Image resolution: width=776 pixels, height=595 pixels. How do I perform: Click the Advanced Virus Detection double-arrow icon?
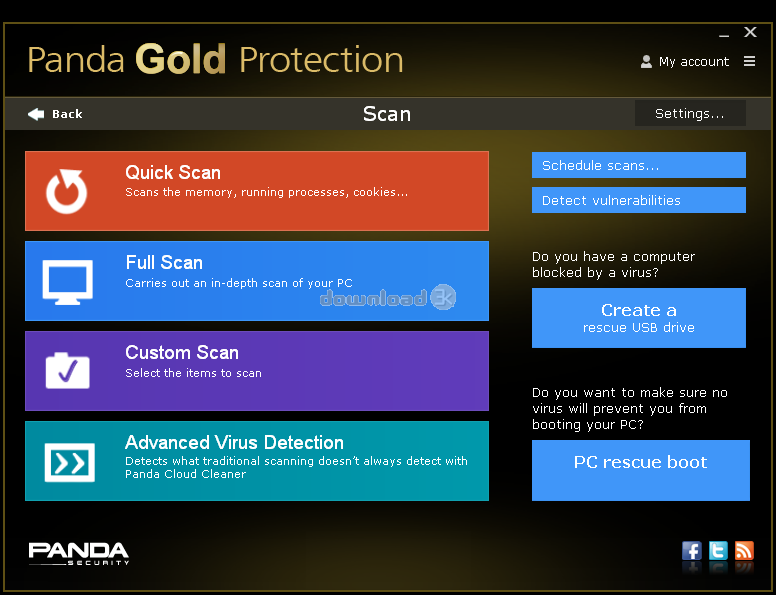tap(69, 462)
